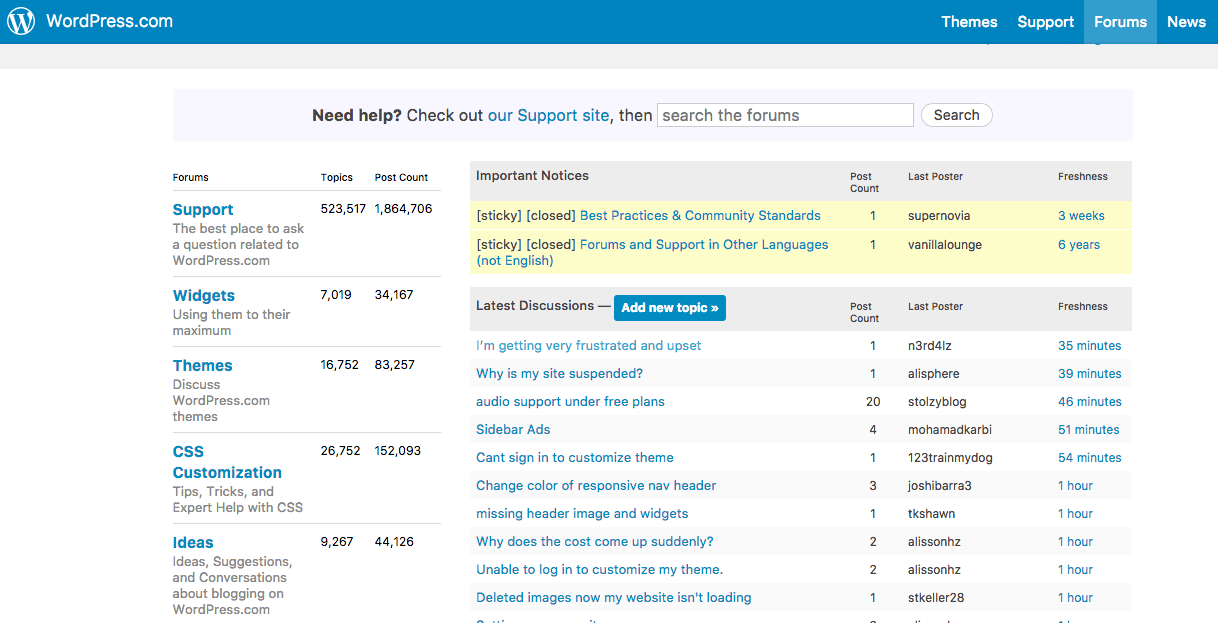Select last poster name stolzyblog
The width and height of the screenshot is (1218, 623).
[937, 401]
